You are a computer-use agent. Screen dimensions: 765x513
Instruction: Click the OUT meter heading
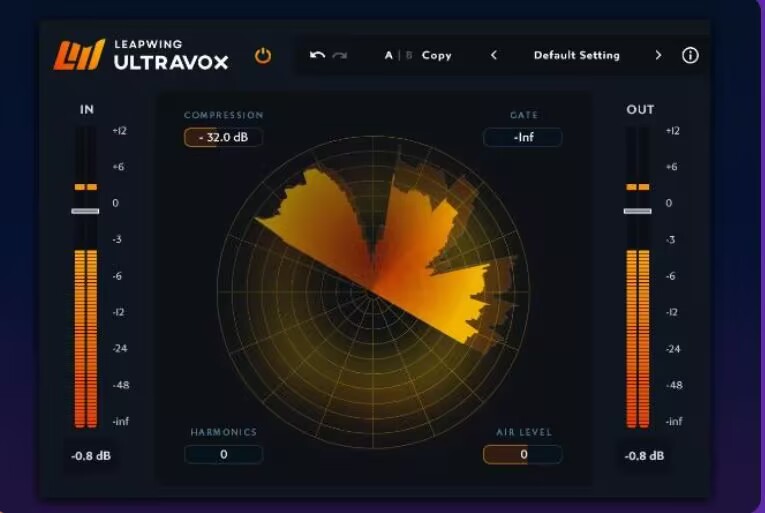(x=640, y=109)
